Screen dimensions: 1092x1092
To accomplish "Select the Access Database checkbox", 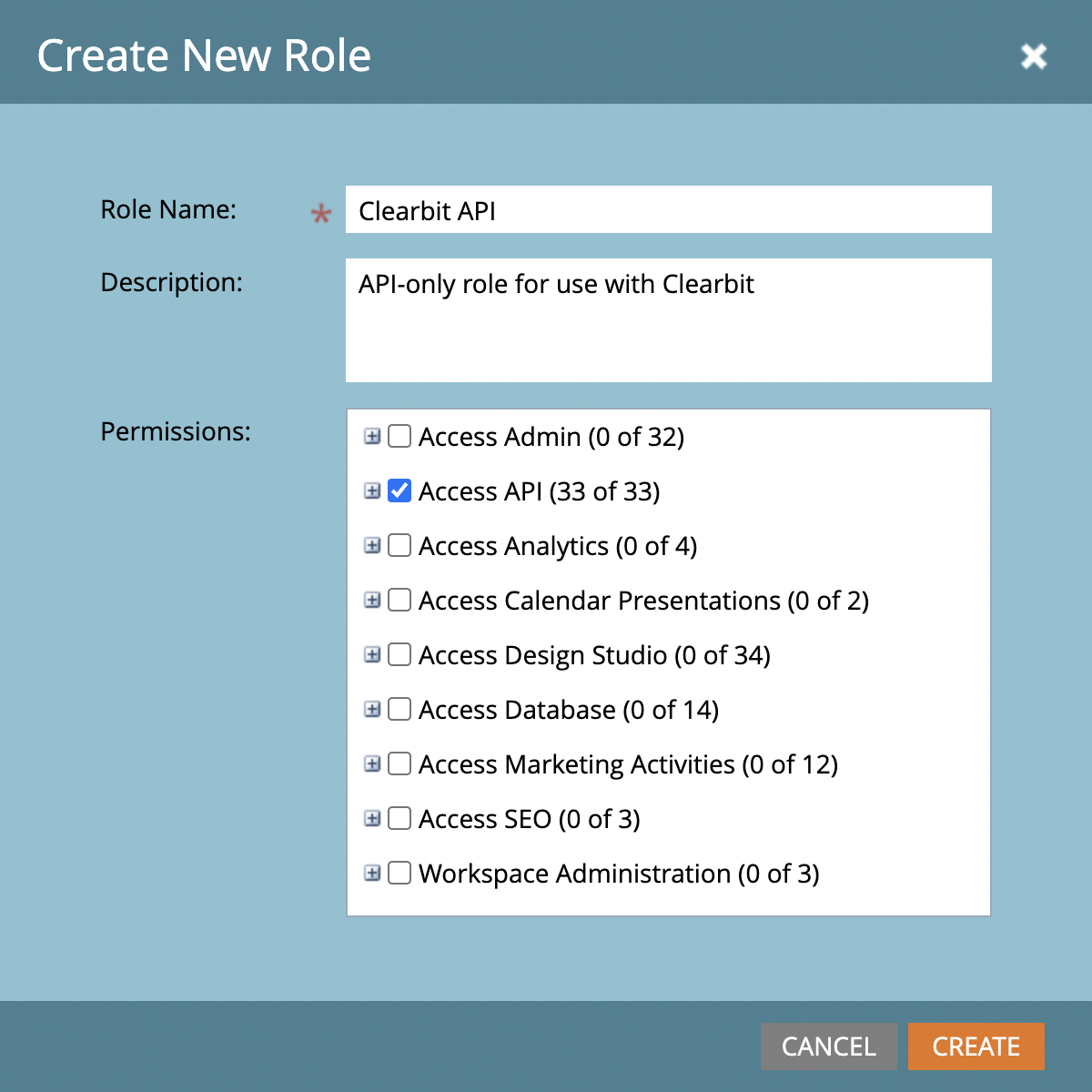I will pos(399,709).
